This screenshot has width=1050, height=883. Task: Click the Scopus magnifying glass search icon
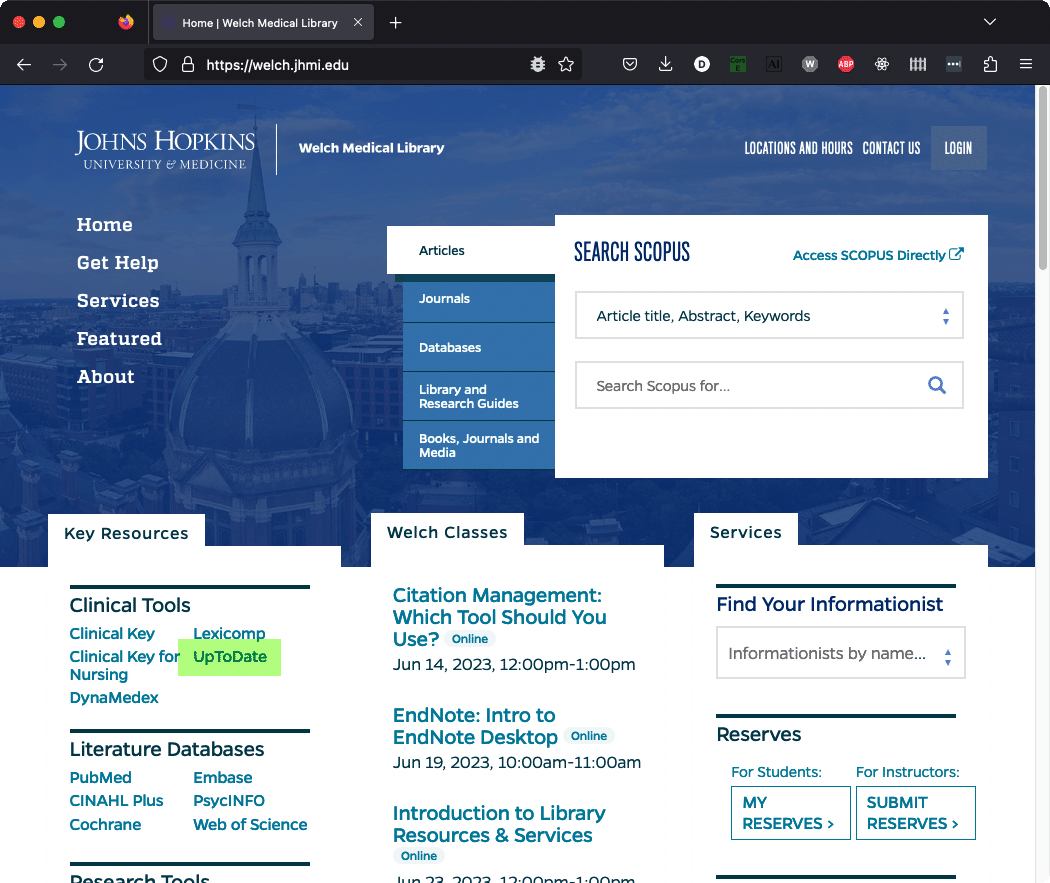(937, 385)
